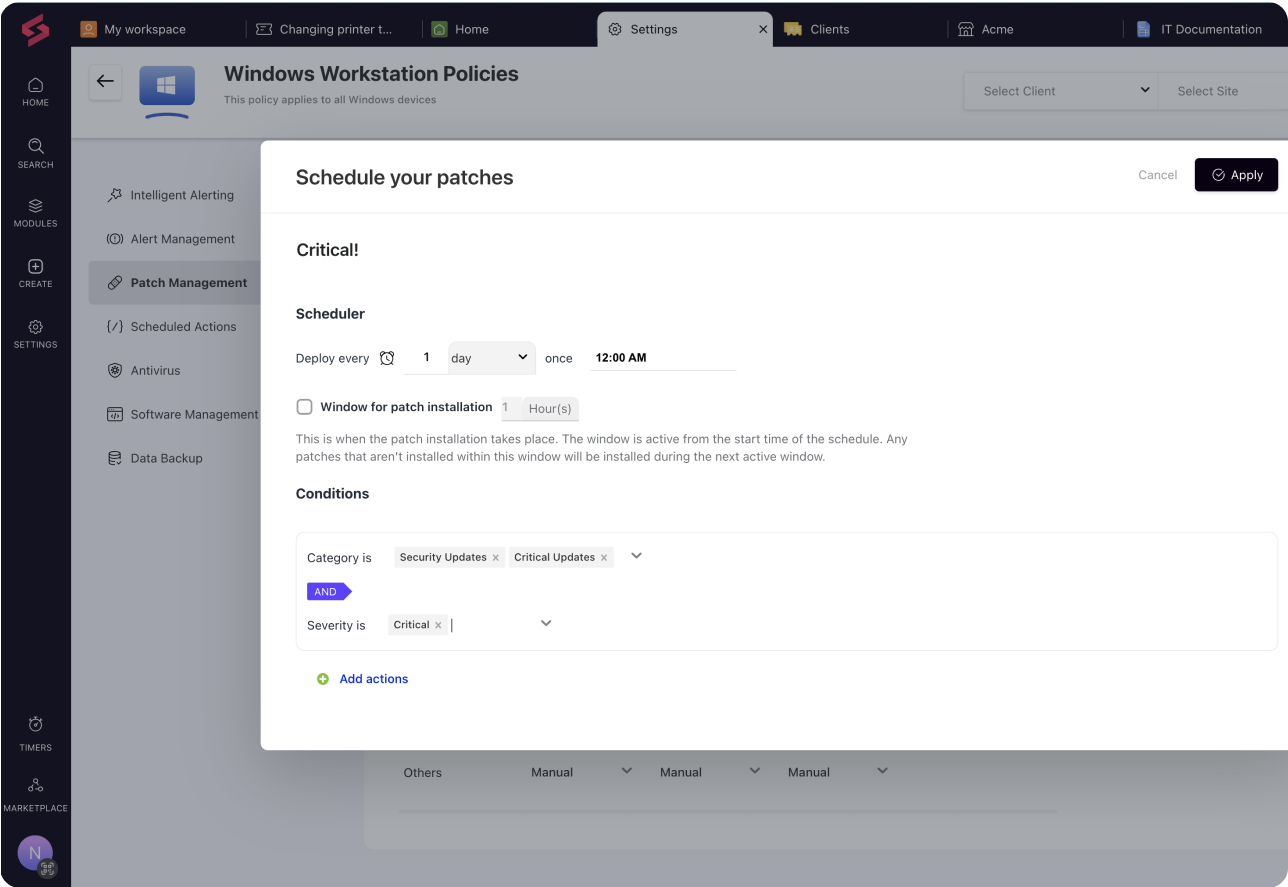
Task: Open the IT Documentation tab
Action: click(x=1210, y=29)
